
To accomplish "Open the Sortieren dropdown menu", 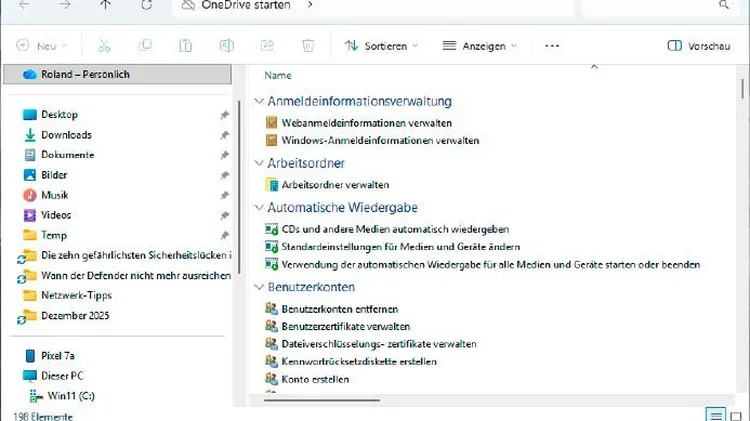I will (381, 46).
